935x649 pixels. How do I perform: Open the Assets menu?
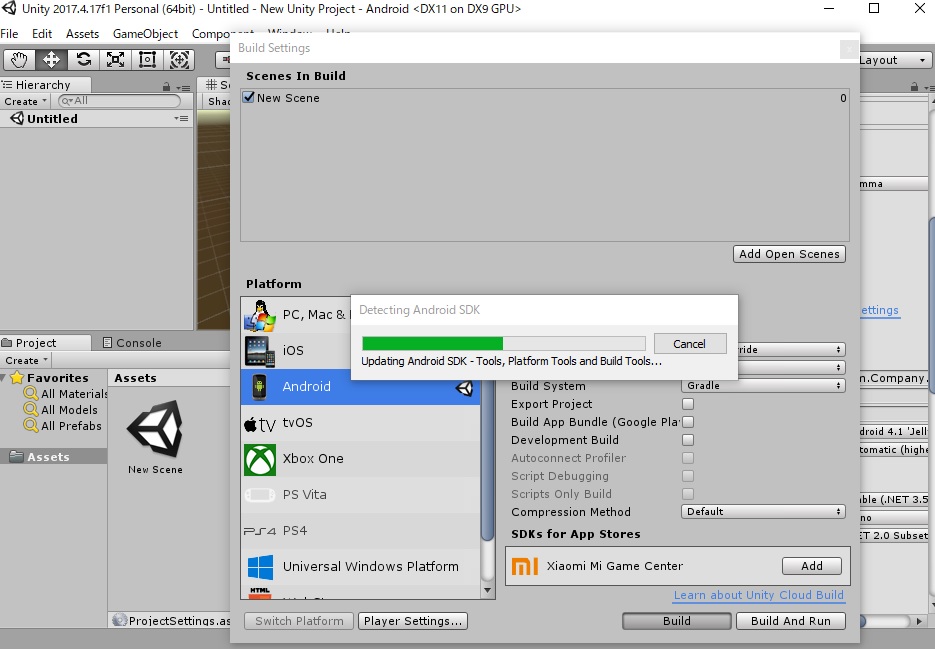click(x=82, y=34)
